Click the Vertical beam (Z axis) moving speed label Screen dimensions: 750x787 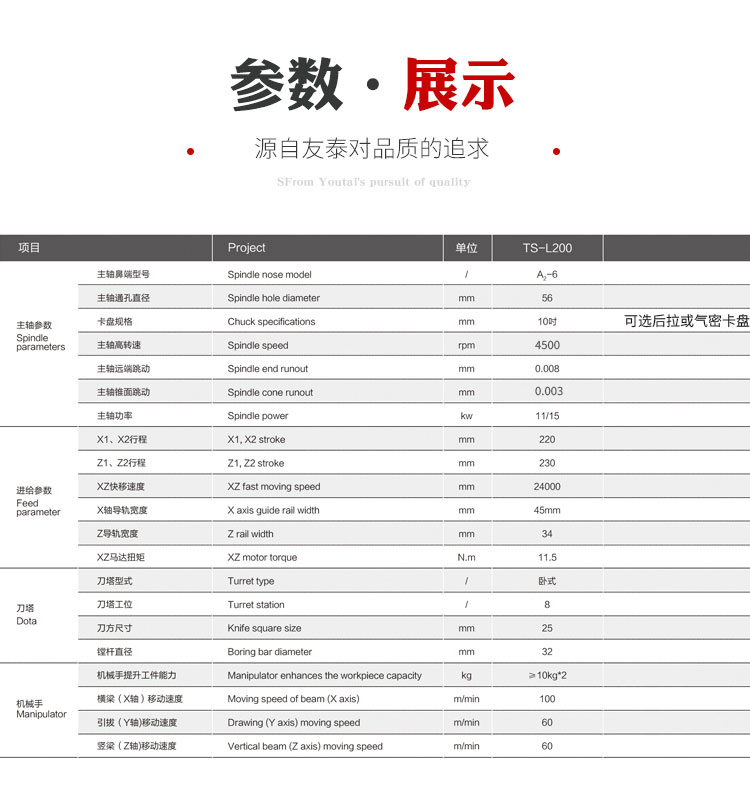pos(304,747)
